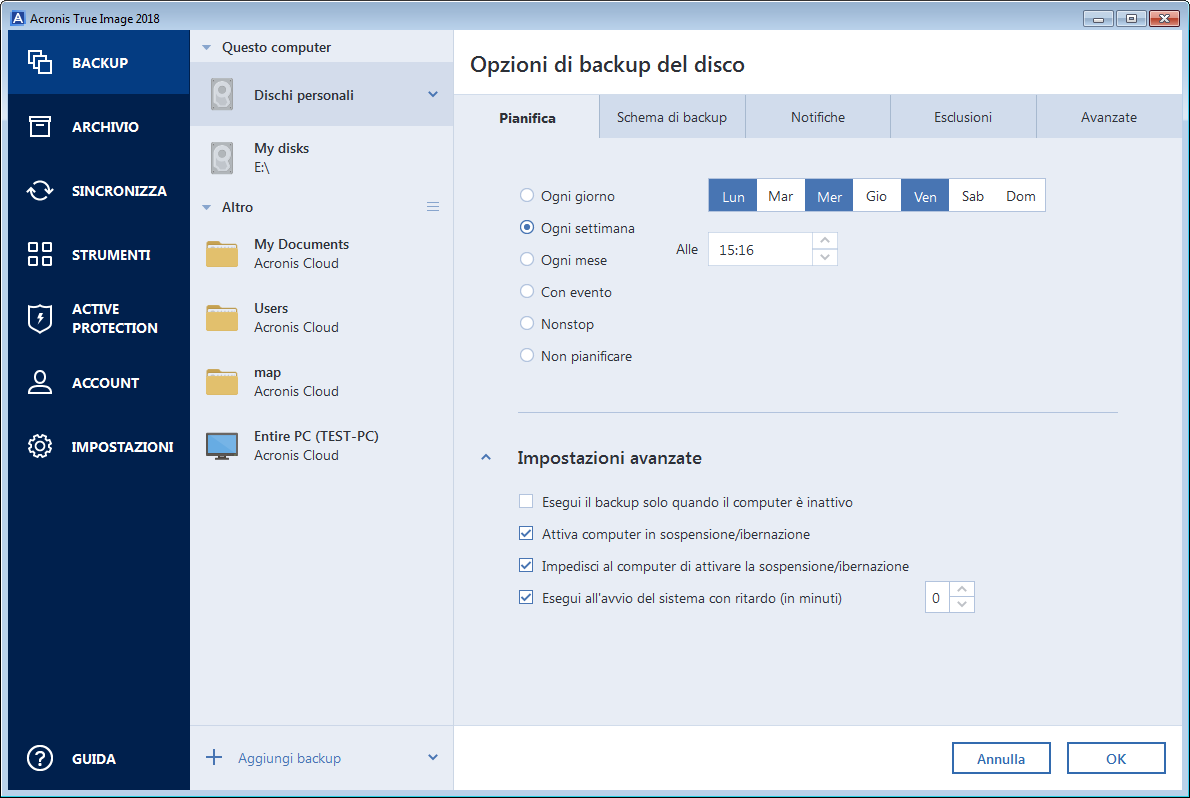The width and height of the screenshot is (1190, 798).
Task: Select the Dischi personali disk icon
Action: click(222, 95)
